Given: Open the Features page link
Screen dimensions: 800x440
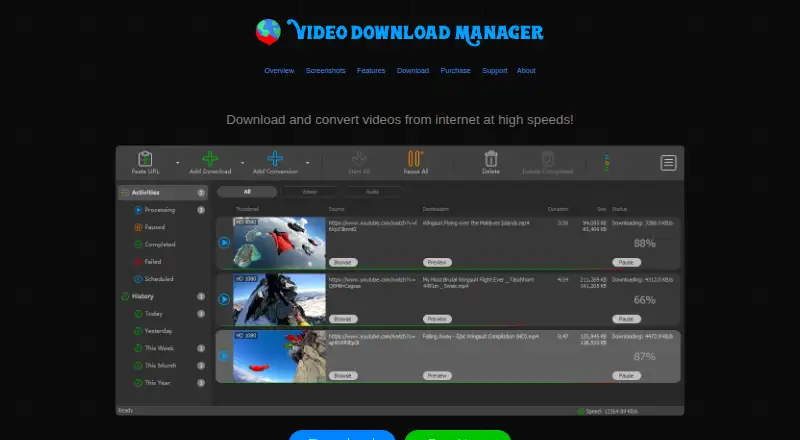Looking at the screenshot, I should click(371, 70).
